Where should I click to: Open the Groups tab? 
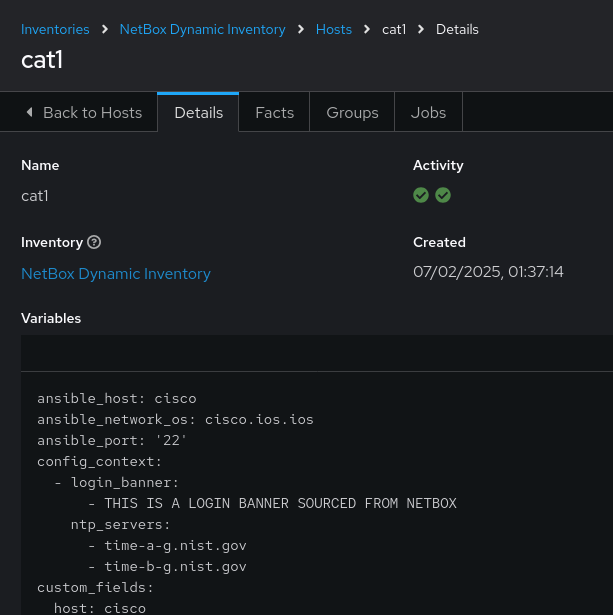coord(352,113)
